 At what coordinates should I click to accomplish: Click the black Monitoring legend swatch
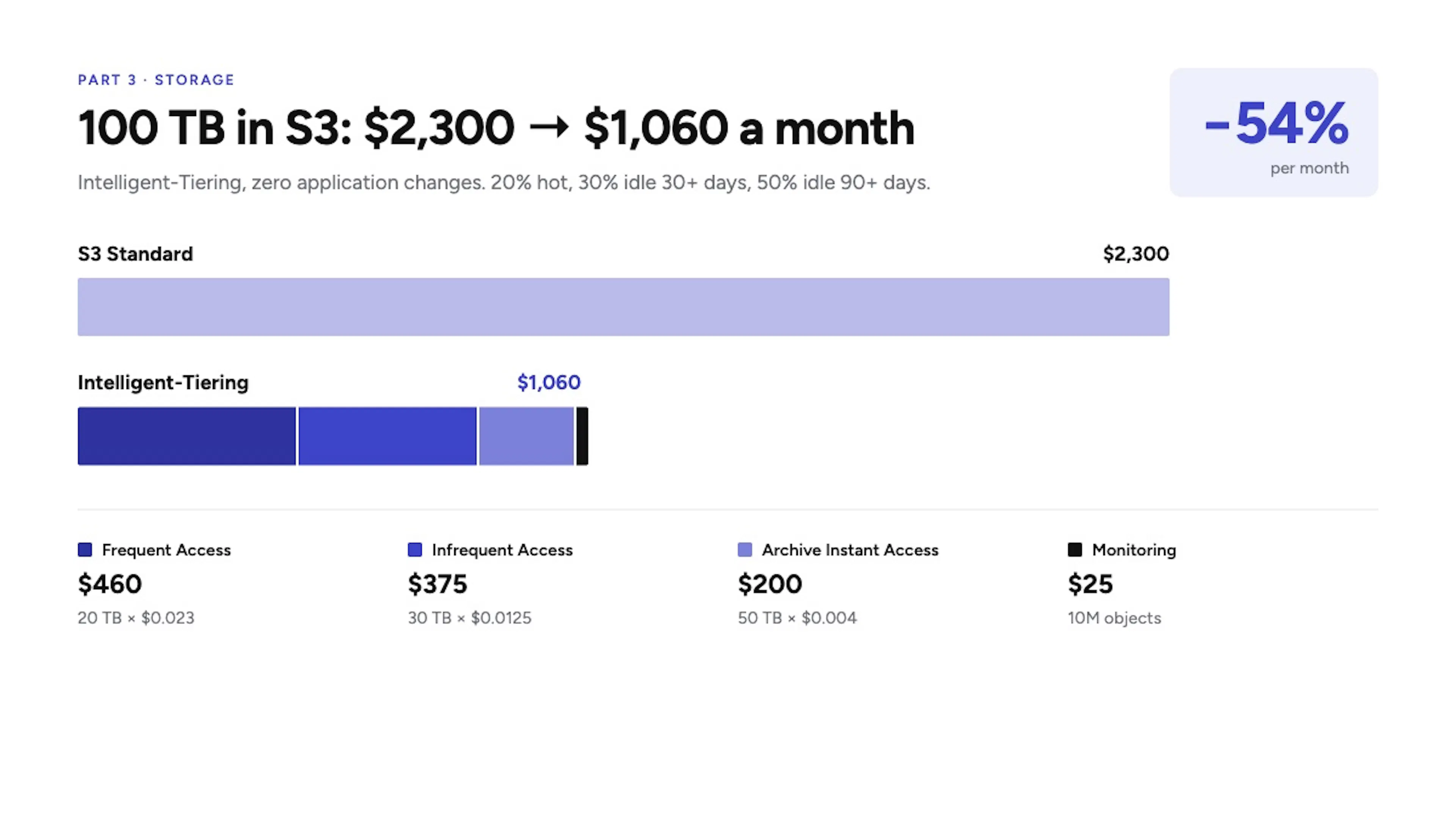(x=1075, y=549)
